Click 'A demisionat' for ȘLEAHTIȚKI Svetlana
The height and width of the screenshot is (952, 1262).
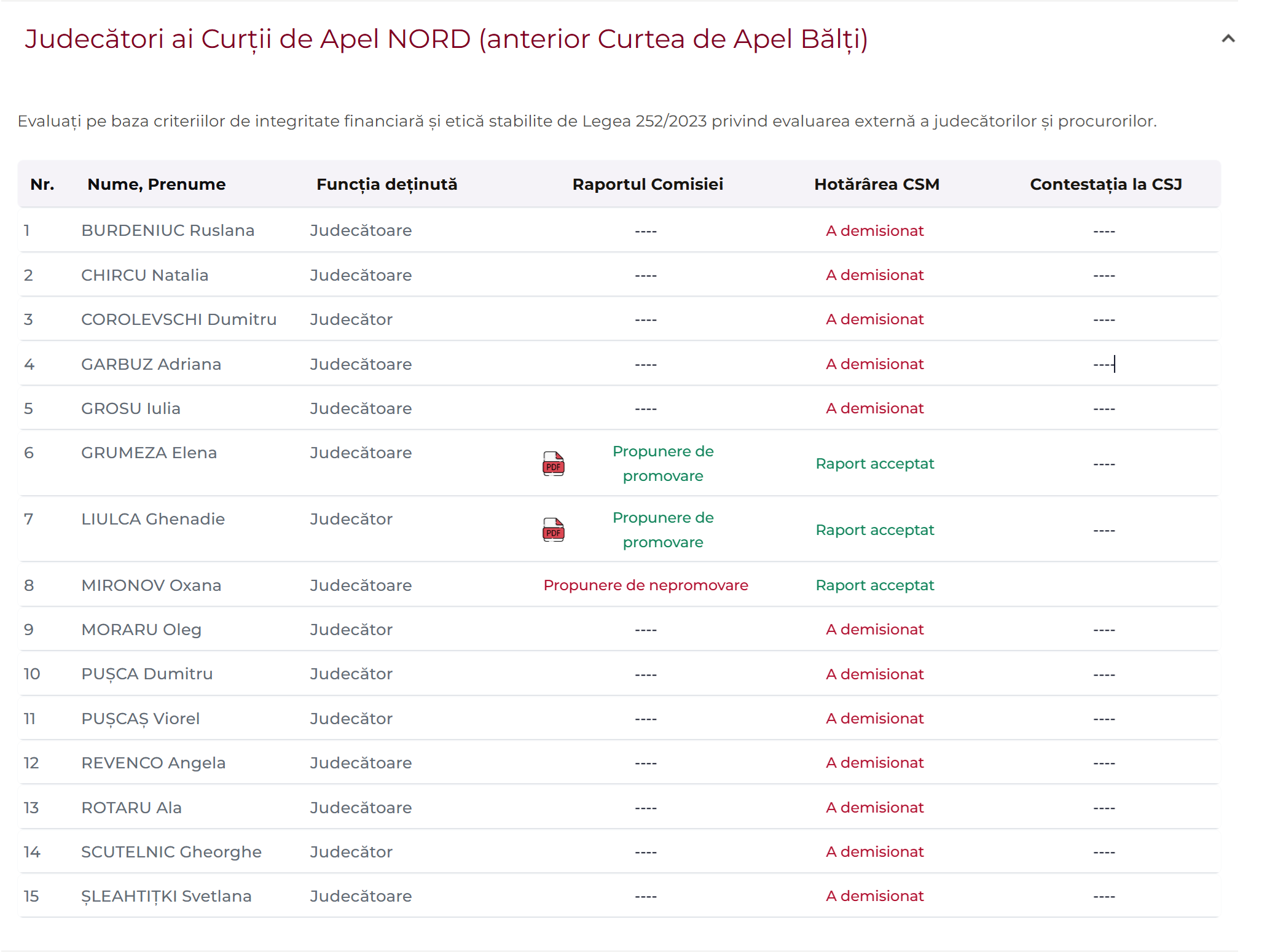click(874, 896)
